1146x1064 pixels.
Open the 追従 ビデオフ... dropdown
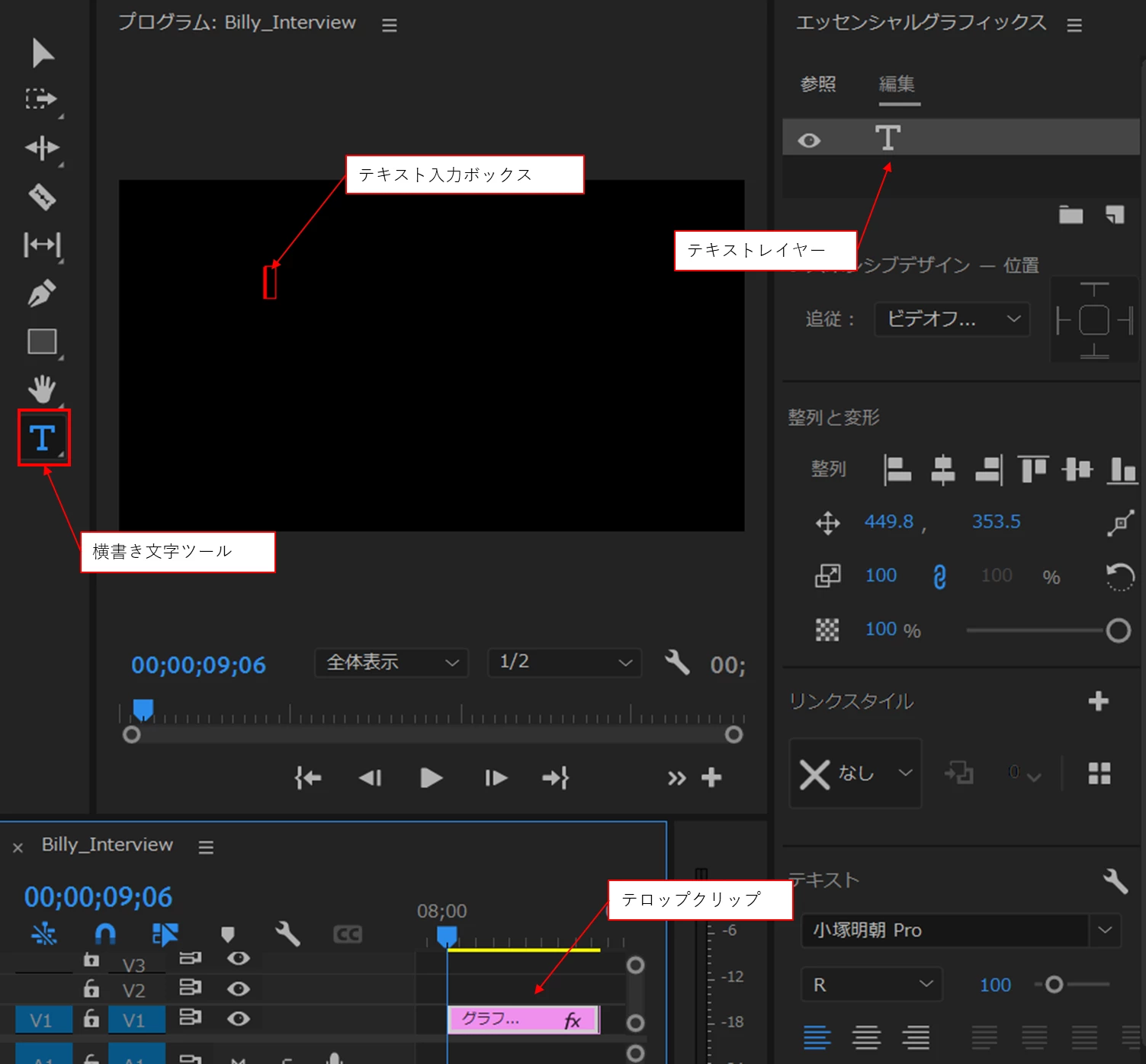tap(952, 319)
